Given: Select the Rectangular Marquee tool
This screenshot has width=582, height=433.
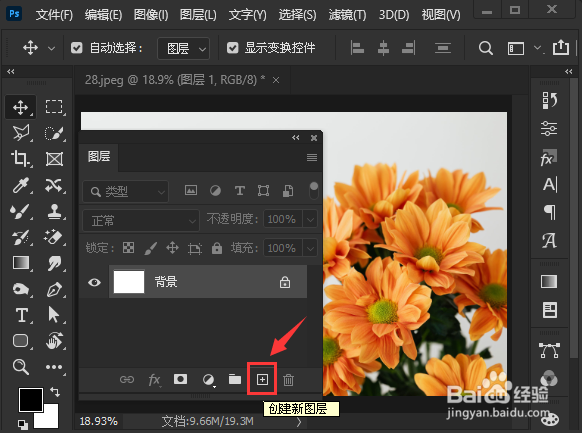Looking at the screenshot, I should click(54, 107).
